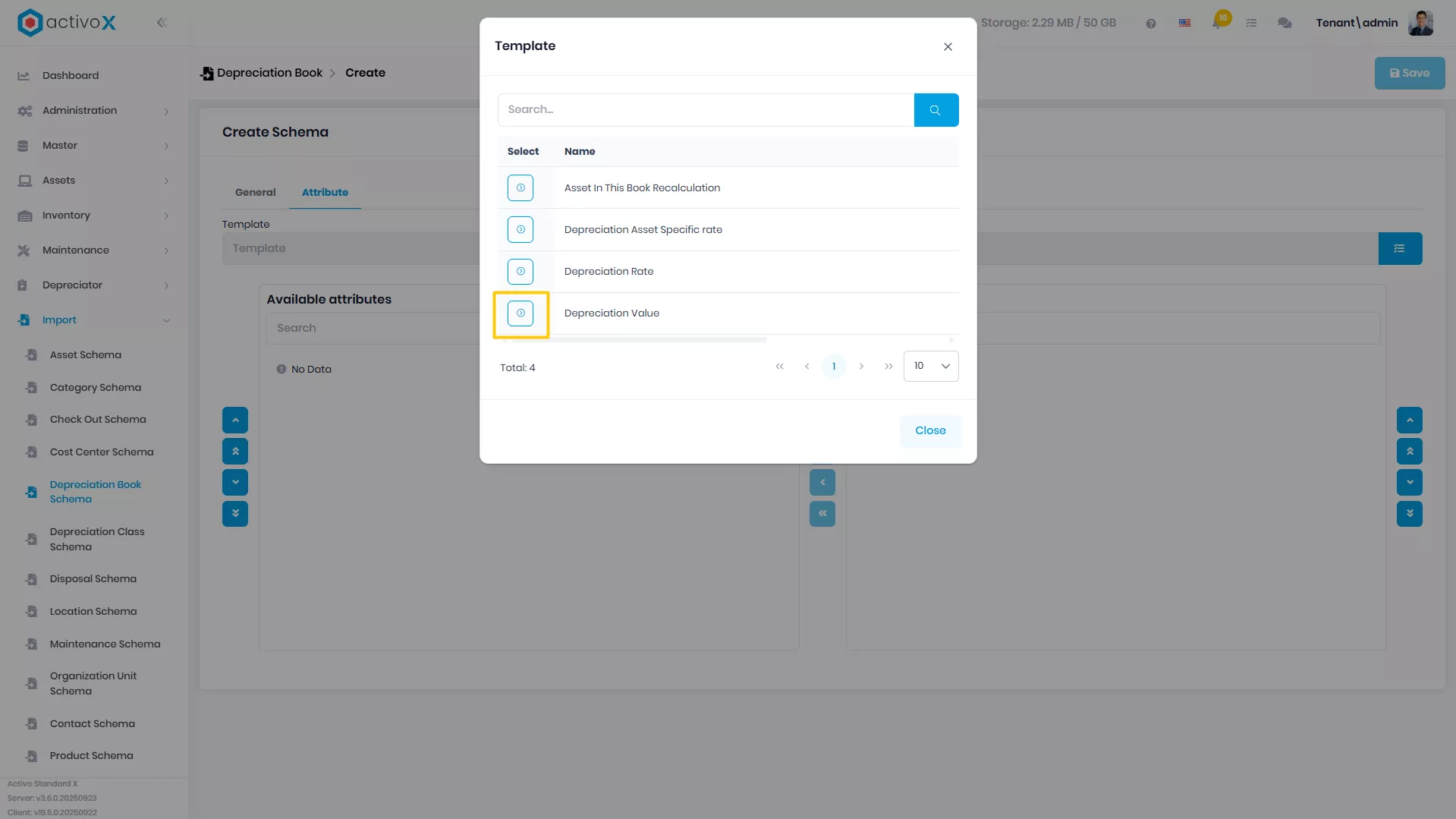1456x819 pixels.
Task: Open Disposal Schema in sidebar
Action: tap(93, 579)
